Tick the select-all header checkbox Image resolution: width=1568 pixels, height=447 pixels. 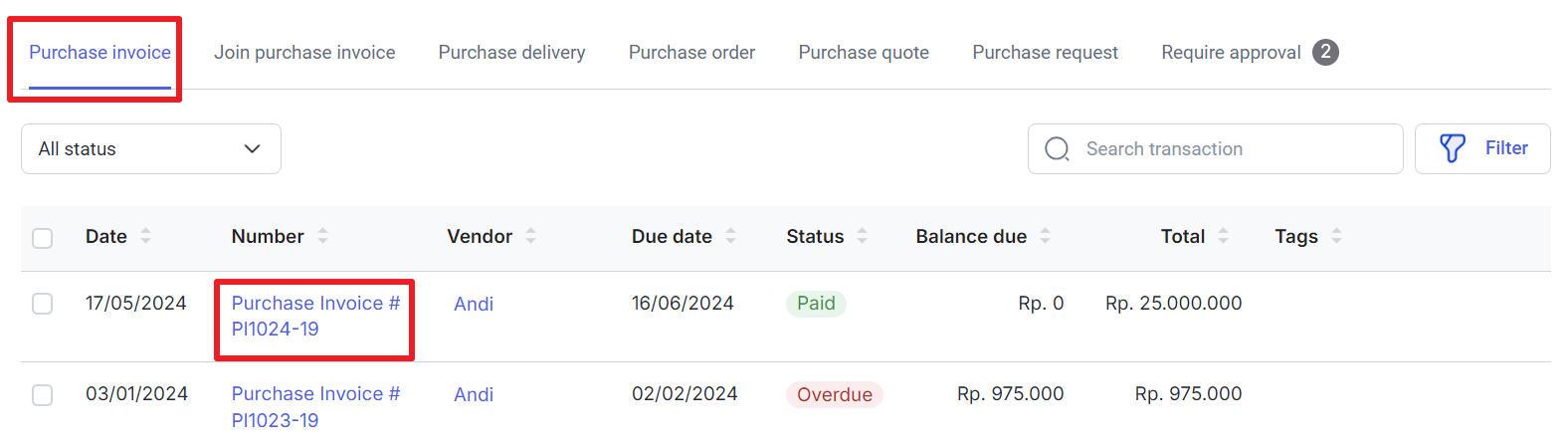coord(42,238)
